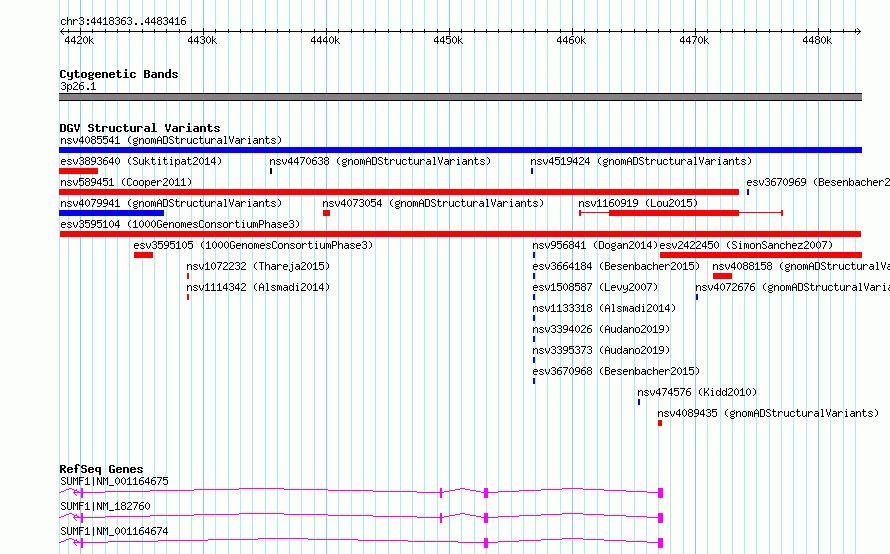The image size is (890, 554).
Task: Click the nsv1160919 Lou2015 label
Action: pyautogui.click(x=638, y=203)
